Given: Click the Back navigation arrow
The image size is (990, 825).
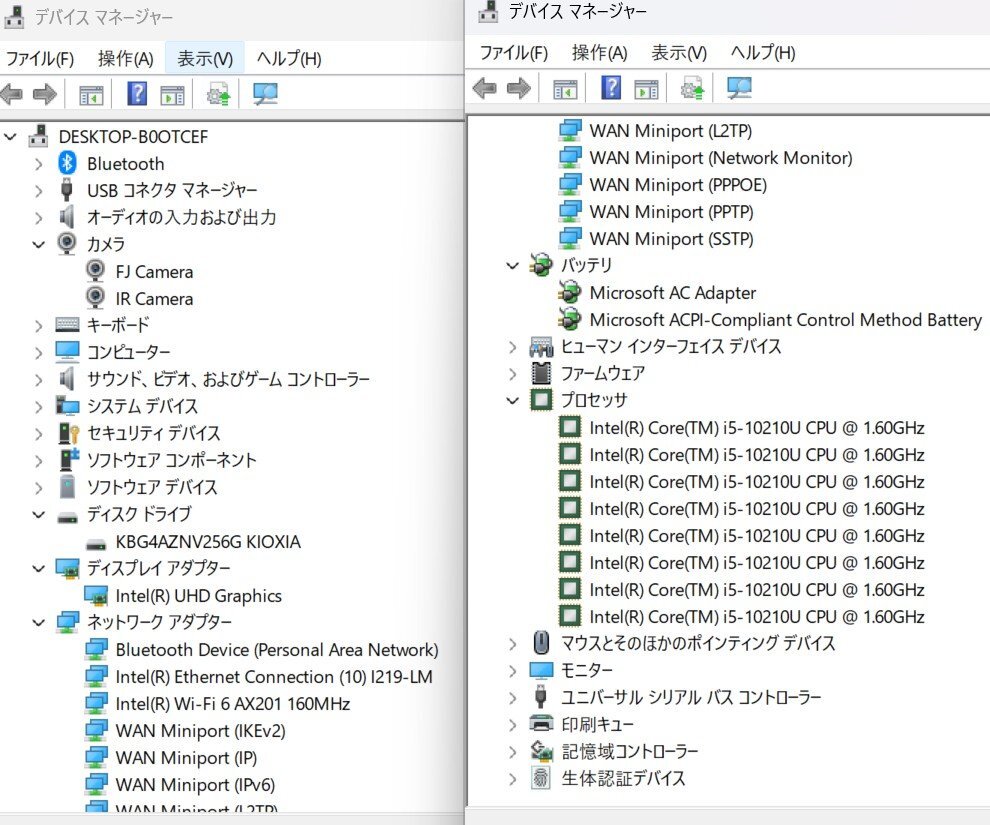Looking at the screenshot, I should click(12, 94).
